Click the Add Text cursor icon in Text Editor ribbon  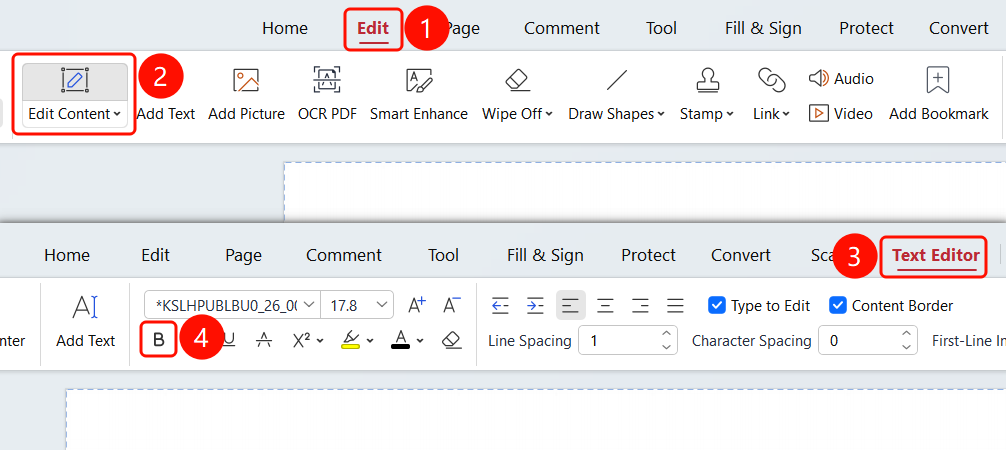tap(85, 307)
